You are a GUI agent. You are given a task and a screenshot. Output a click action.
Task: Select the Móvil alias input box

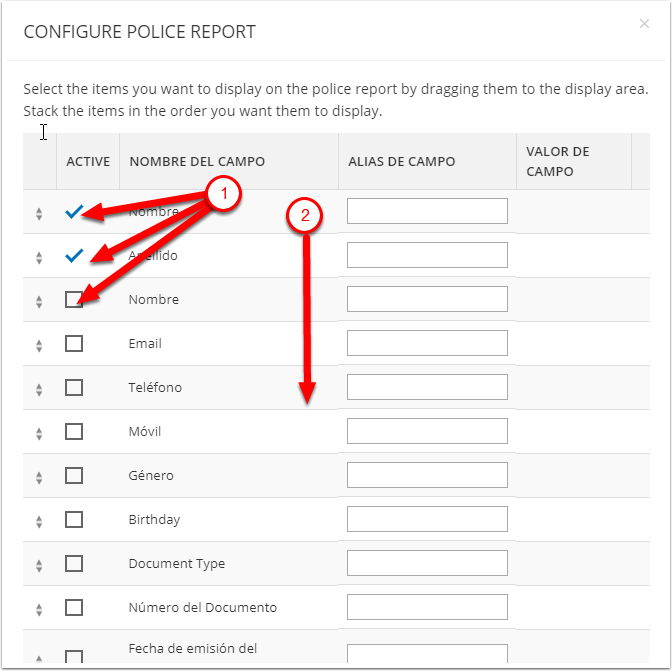click(x=427, y=431)
